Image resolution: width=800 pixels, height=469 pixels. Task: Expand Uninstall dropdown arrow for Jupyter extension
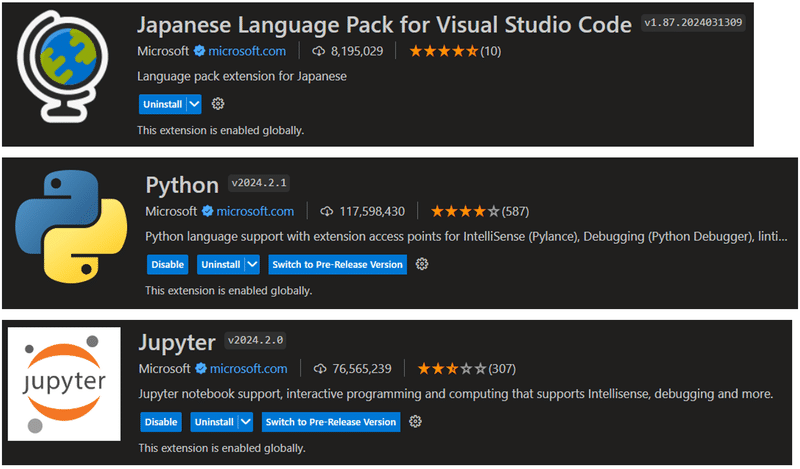click(245, 422)
